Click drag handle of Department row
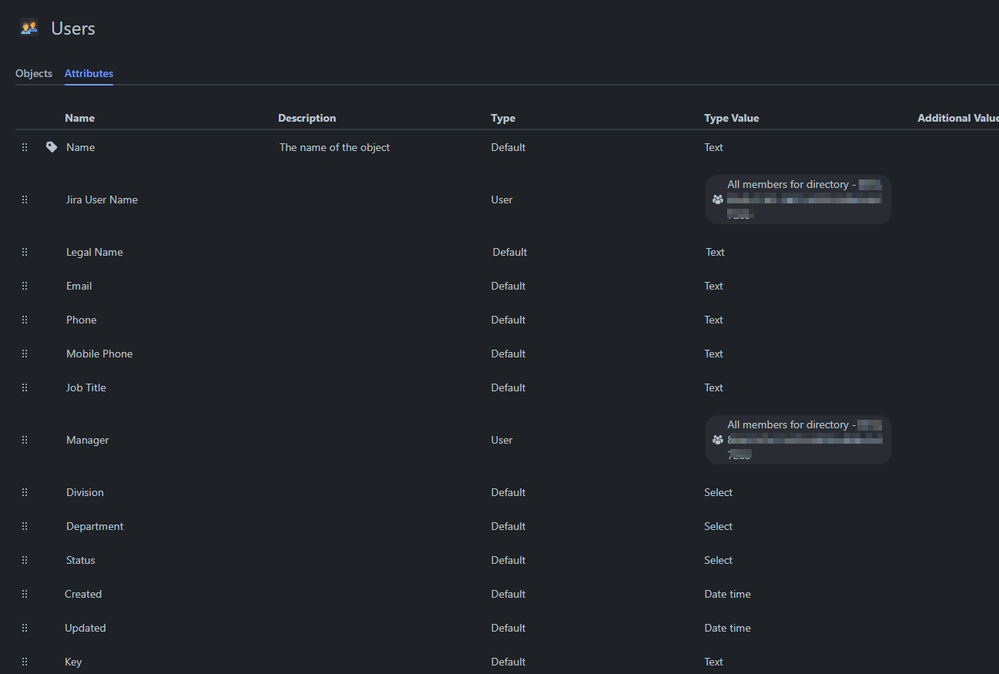999x674 pixels. coord(25,526)
